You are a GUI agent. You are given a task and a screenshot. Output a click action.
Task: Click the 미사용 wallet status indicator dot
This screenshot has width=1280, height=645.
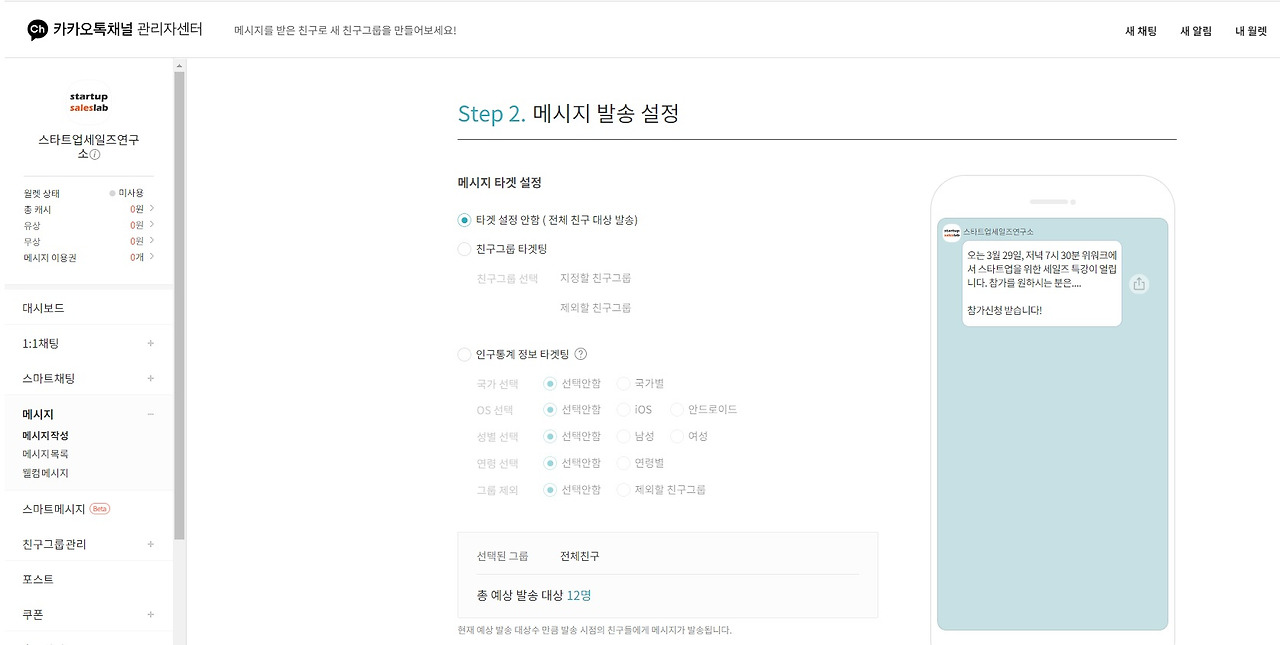click(112, 193)
